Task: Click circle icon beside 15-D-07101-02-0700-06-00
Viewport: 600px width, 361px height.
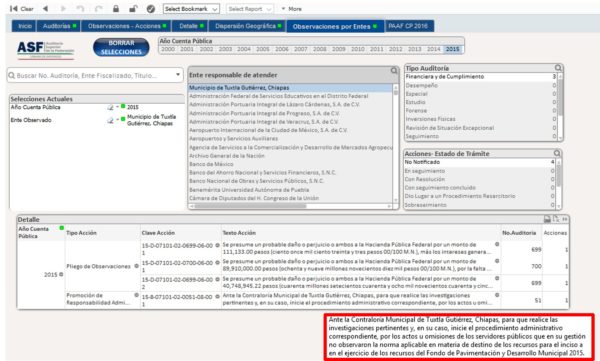Action: click(217, 263)
